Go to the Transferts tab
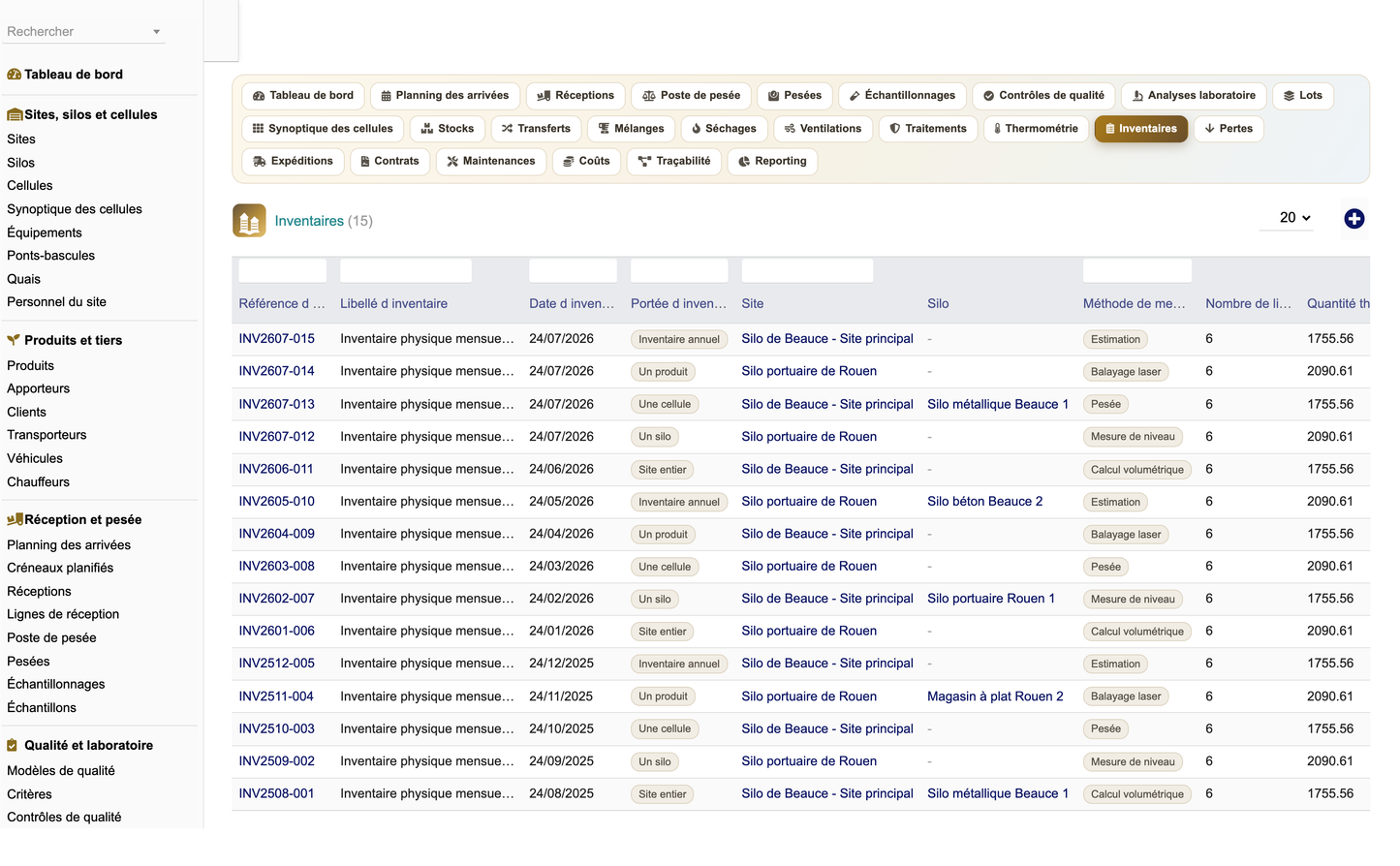Screen dimensions: 1400x866 click(x=536, y=129)
